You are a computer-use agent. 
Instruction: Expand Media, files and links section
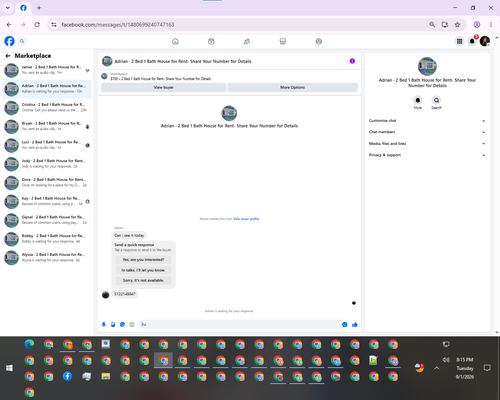coord(427,144)
